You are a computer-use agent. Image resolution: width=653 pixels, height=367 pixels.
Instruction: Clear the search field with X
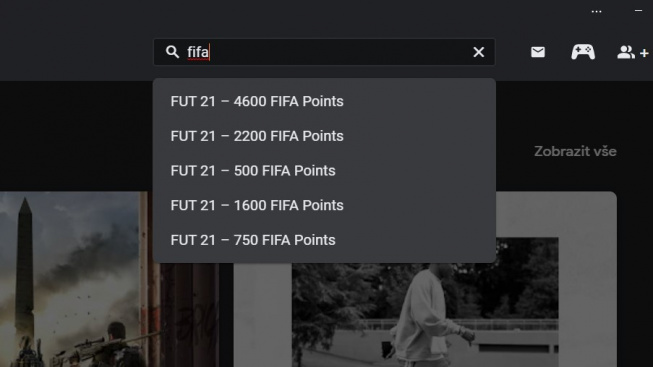click(x=479, y=52)
